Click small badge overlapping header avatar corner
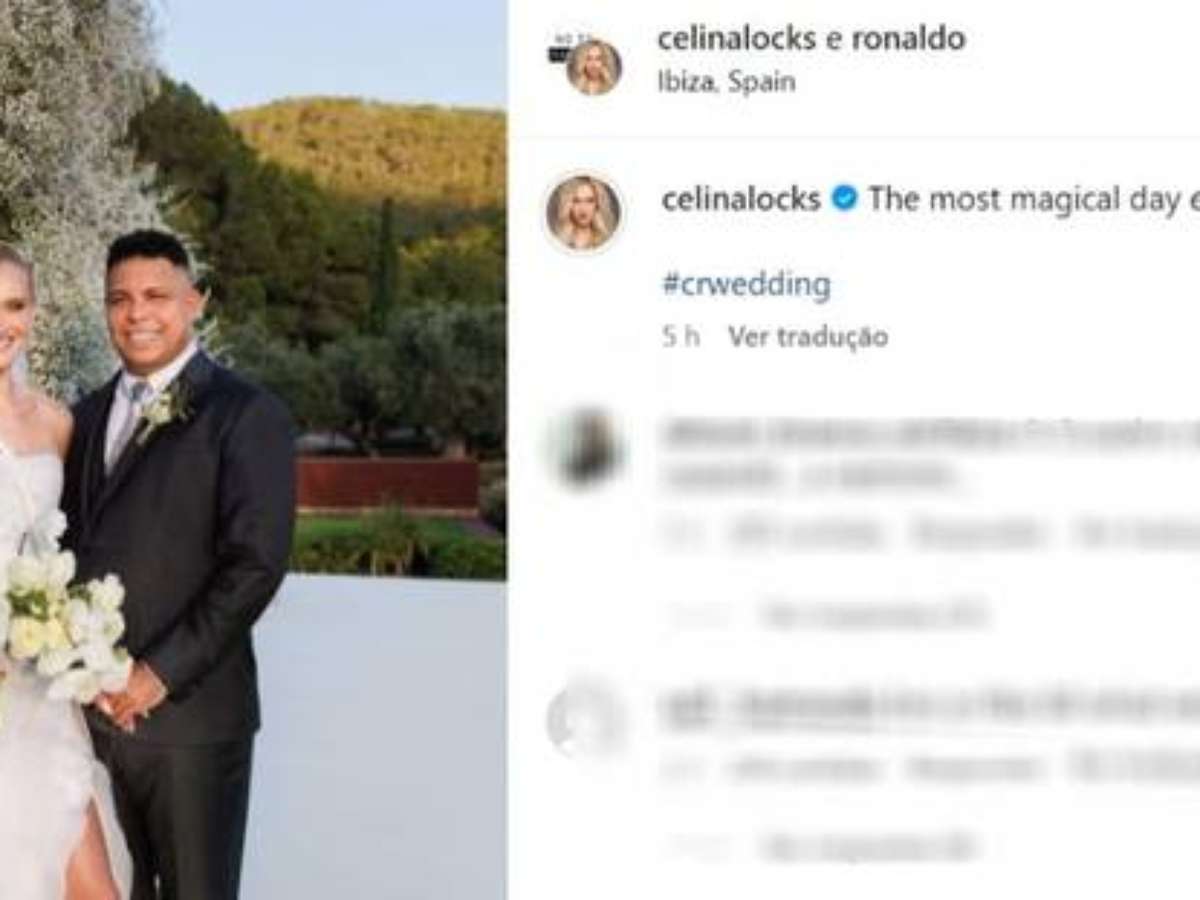 tap(558, 50)
